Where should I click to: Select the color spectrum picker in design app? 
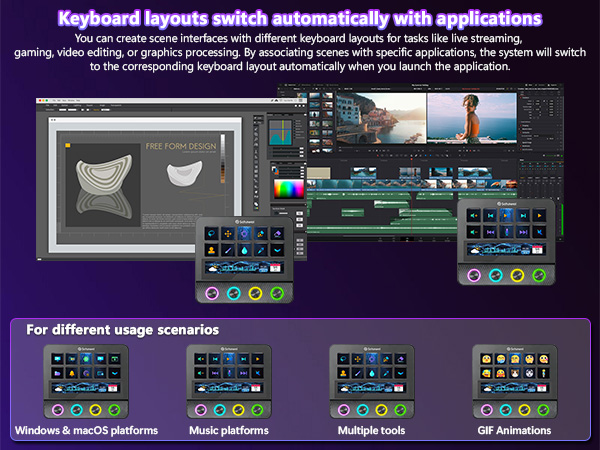point(288,187)
